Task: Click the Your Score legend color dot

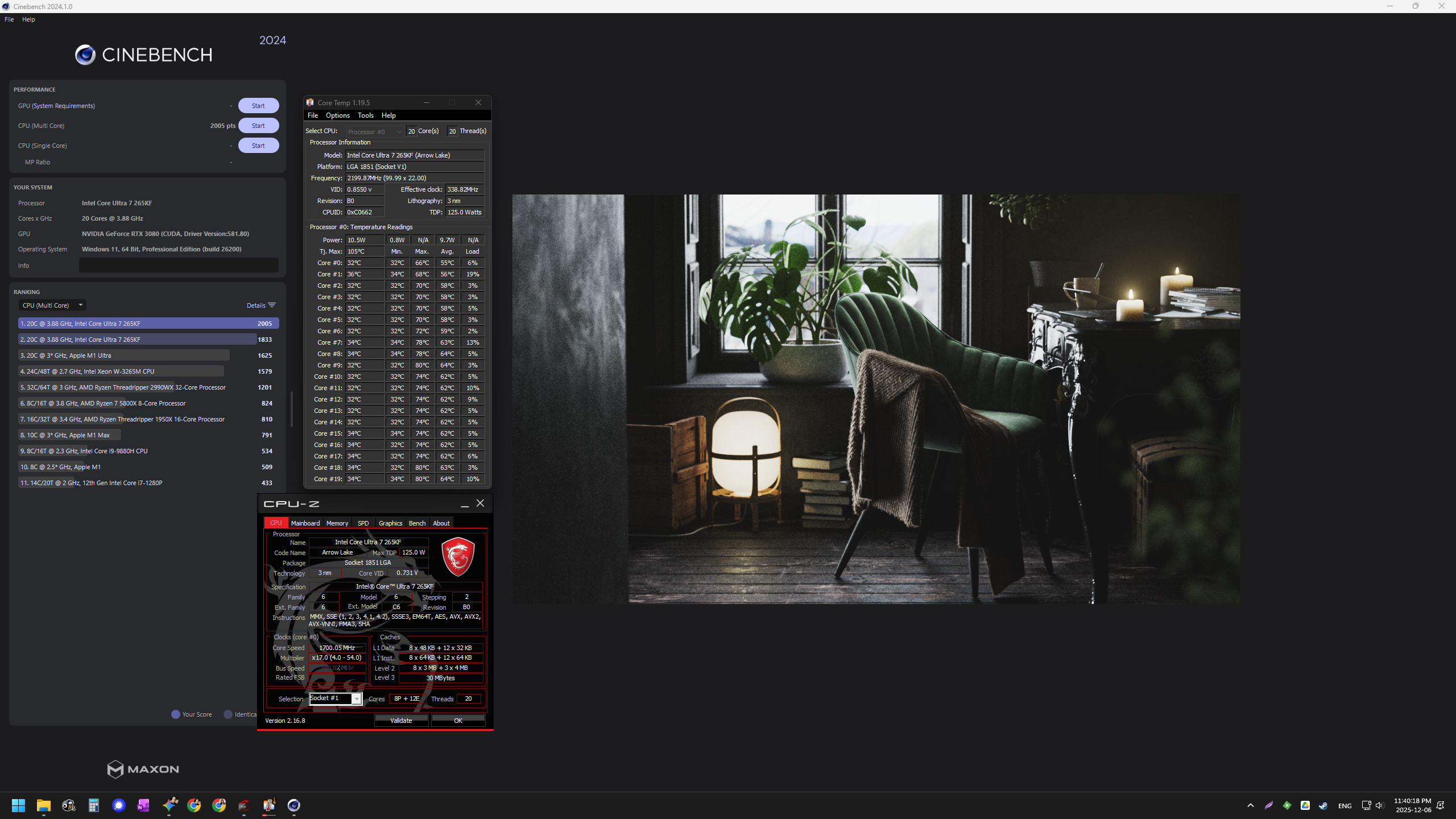Action: (x=176, y=714)
